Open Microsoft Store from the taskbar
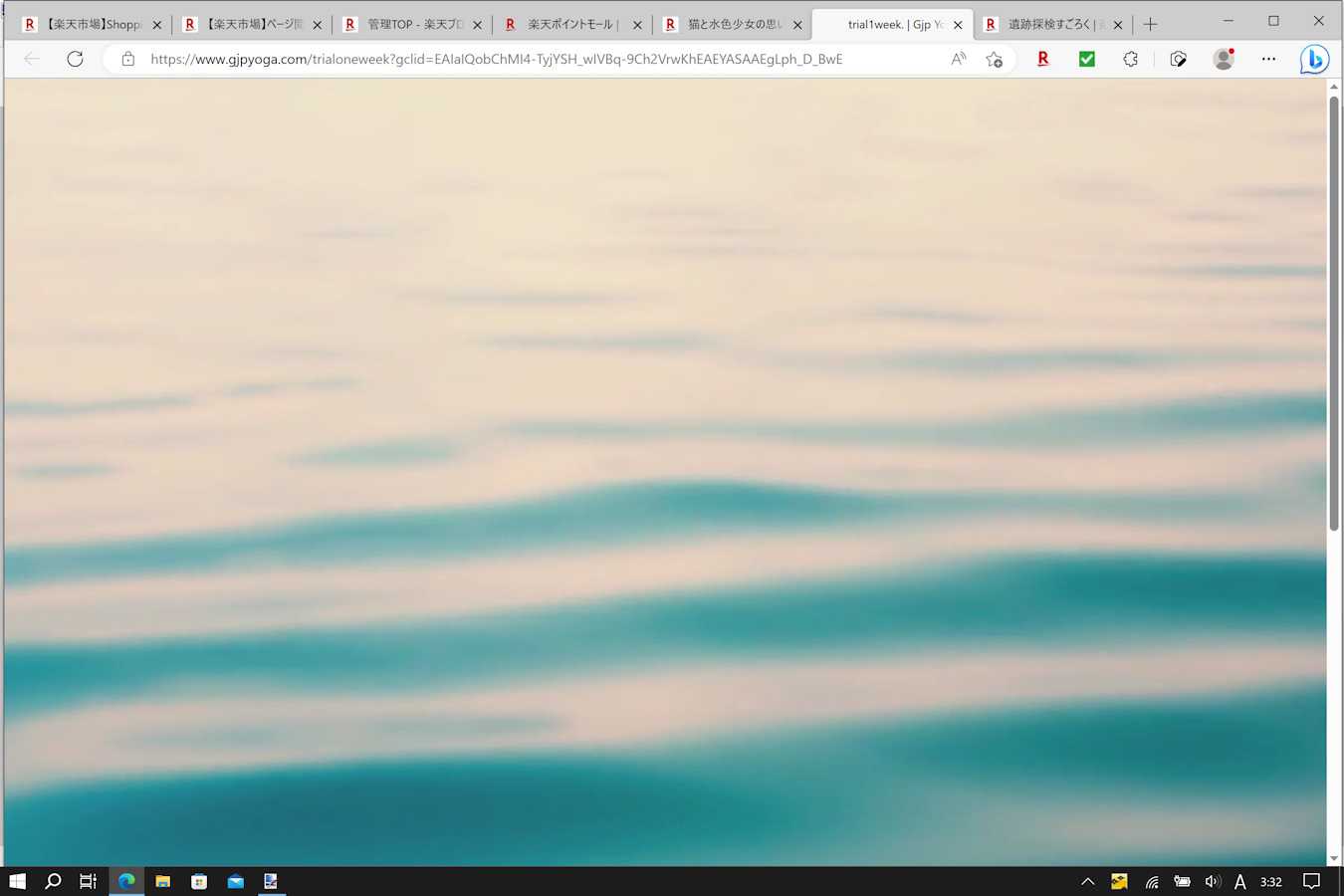 (199, 881)
